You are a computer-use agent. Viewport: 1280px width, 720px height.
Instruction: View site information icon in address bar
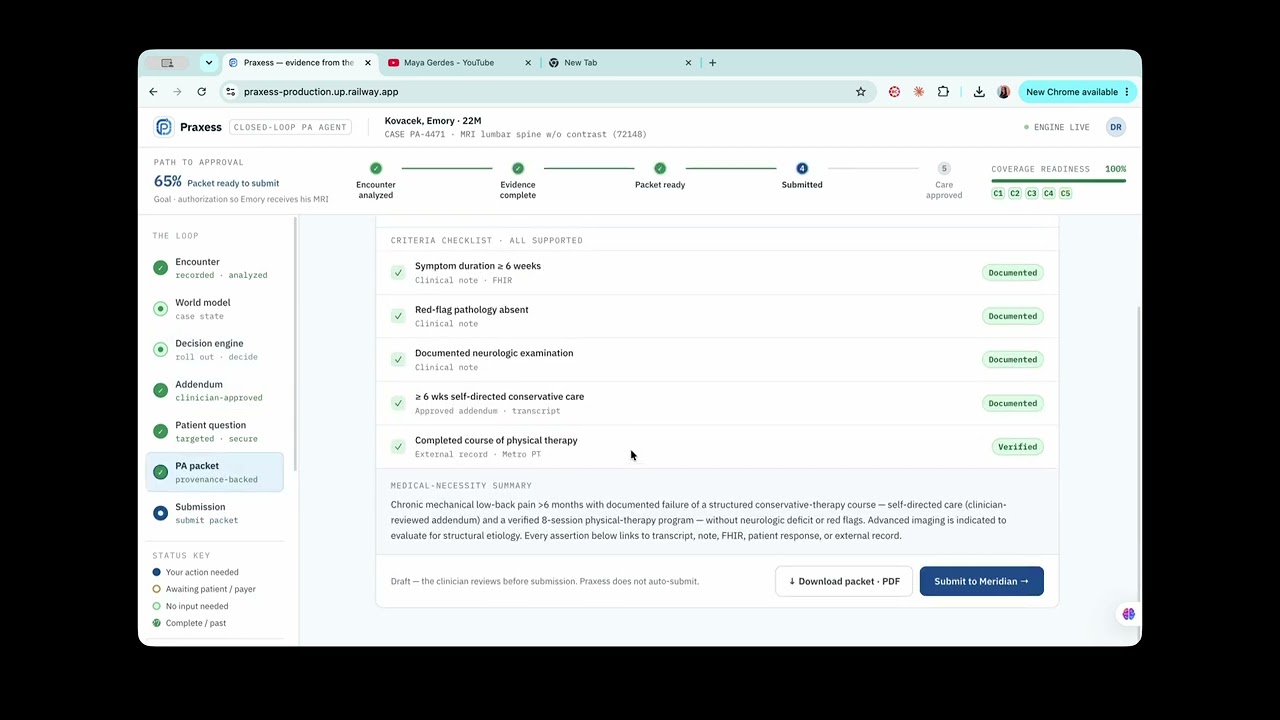pos(231,92)
